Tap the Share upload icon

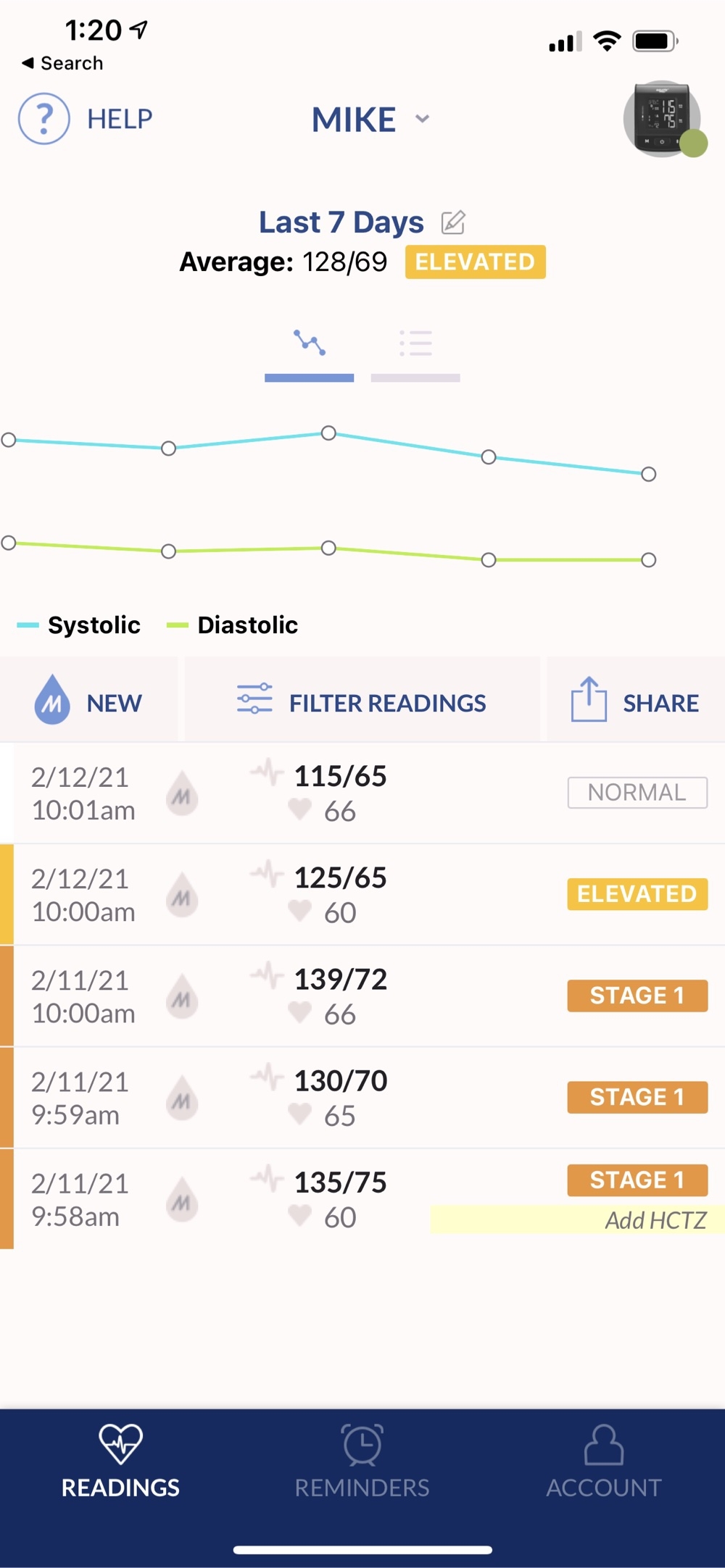(589, 700)
